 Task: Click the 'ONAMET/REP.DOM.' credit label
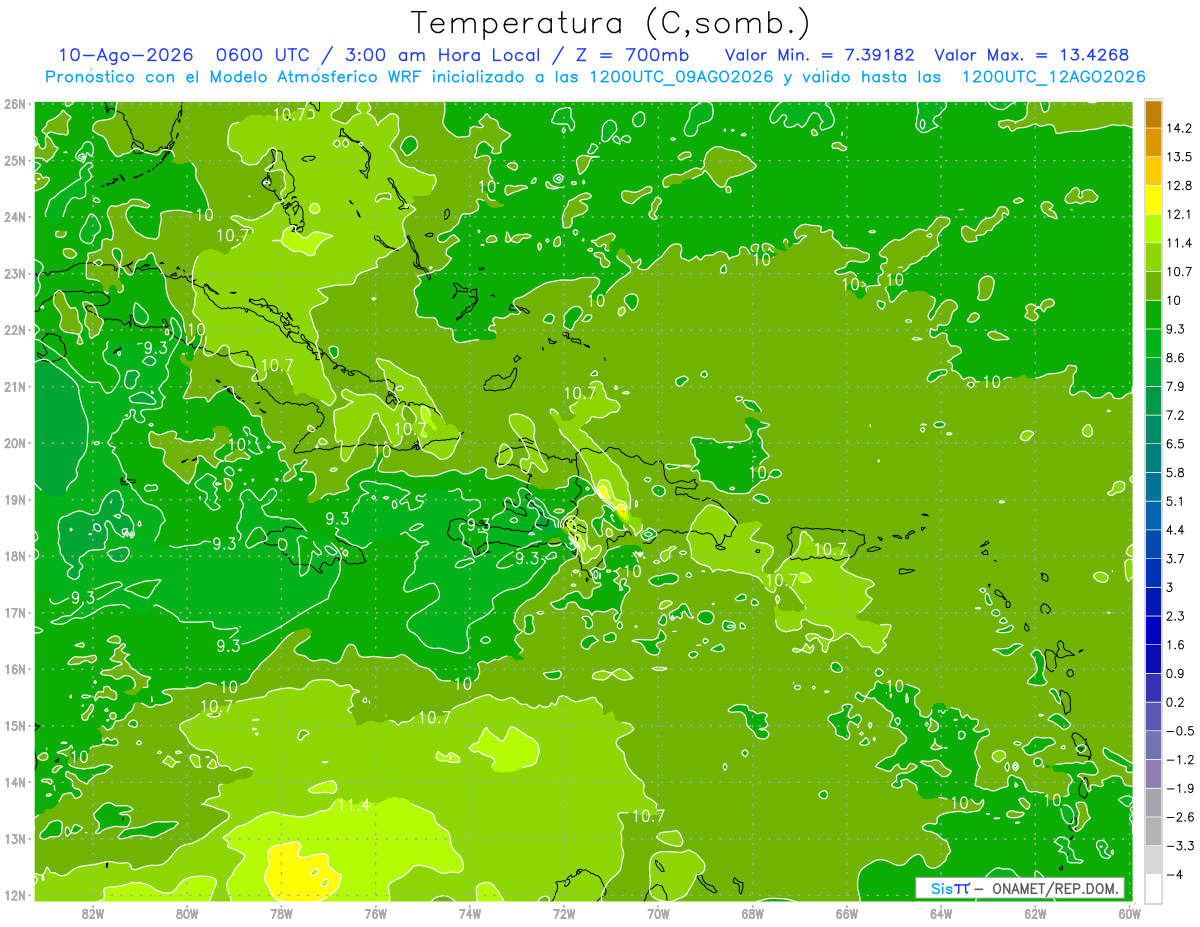(1057, 888)
